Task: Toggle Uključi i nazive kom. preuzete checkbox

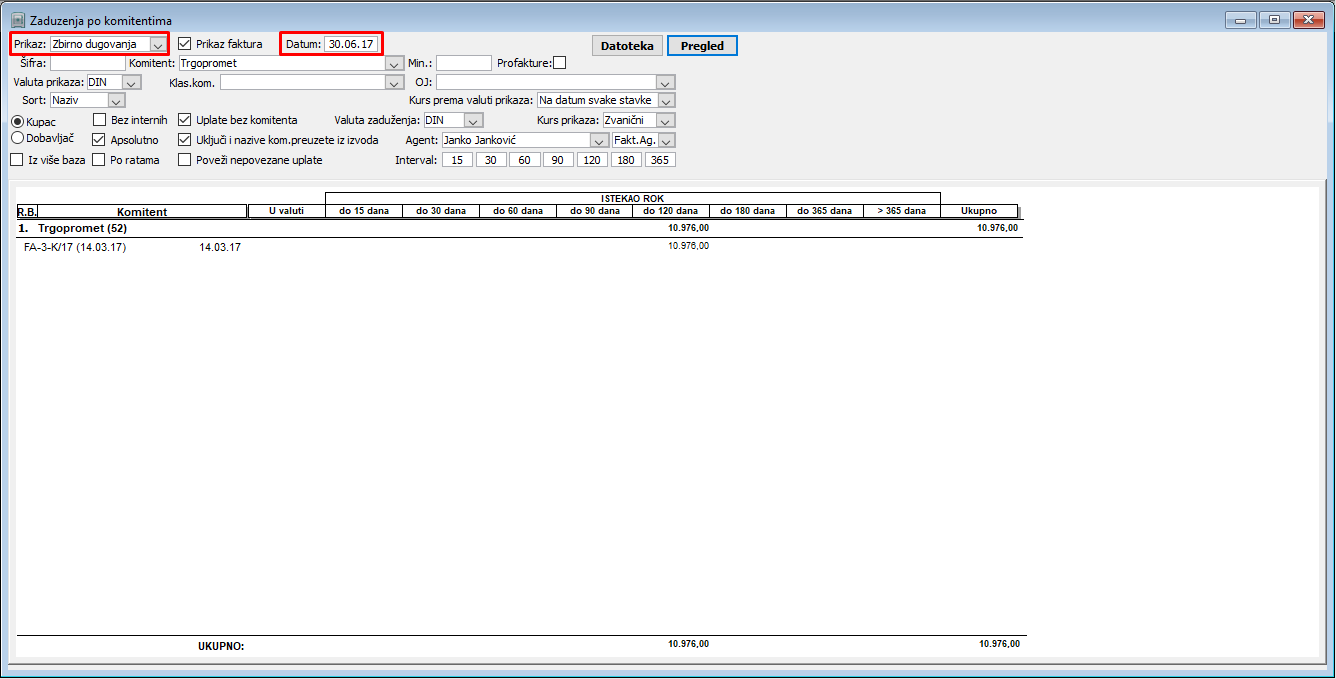Action: point(185,140)
